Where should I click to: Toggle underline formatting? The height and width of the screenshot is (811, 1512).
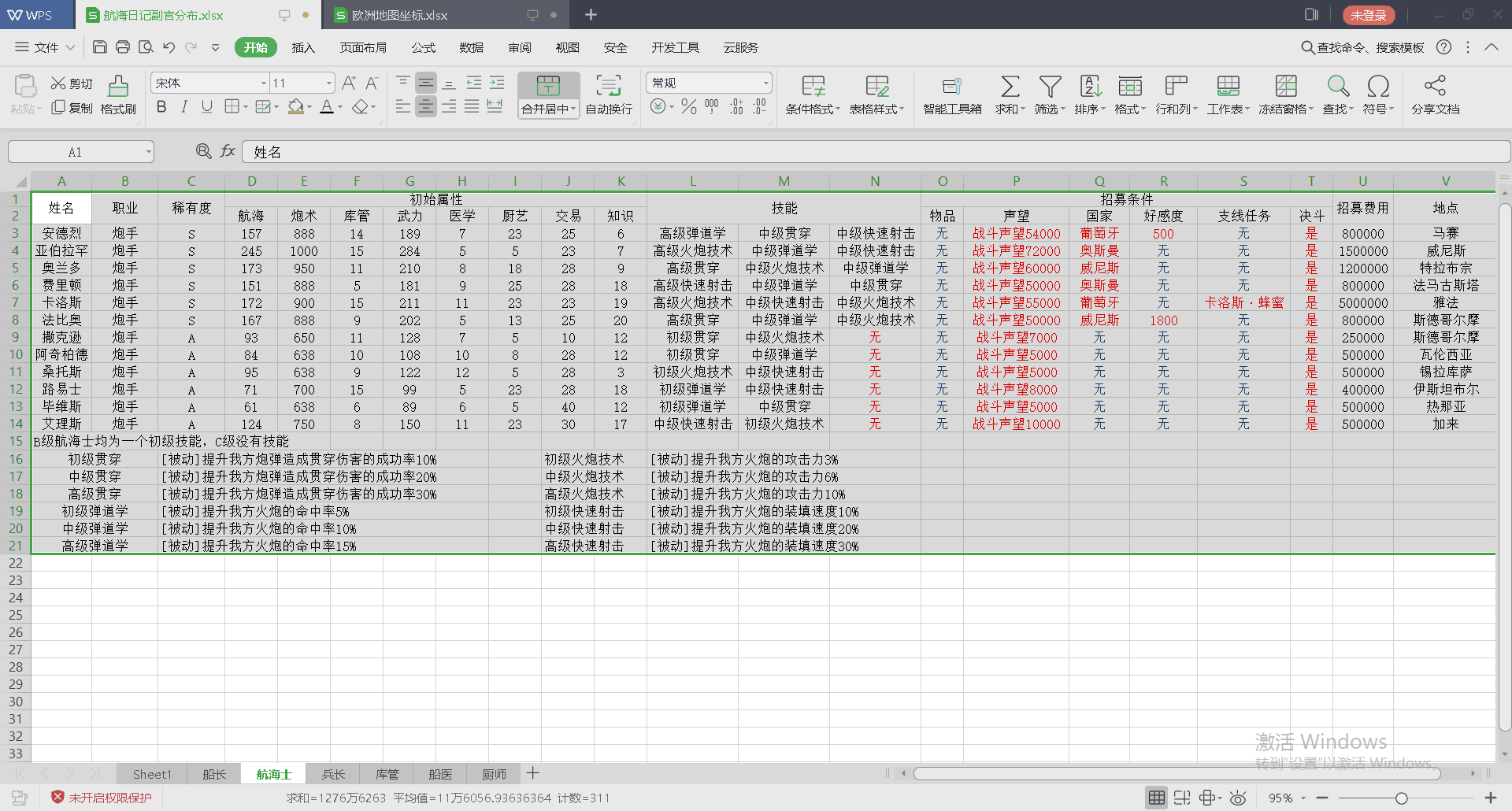(207, 106)
